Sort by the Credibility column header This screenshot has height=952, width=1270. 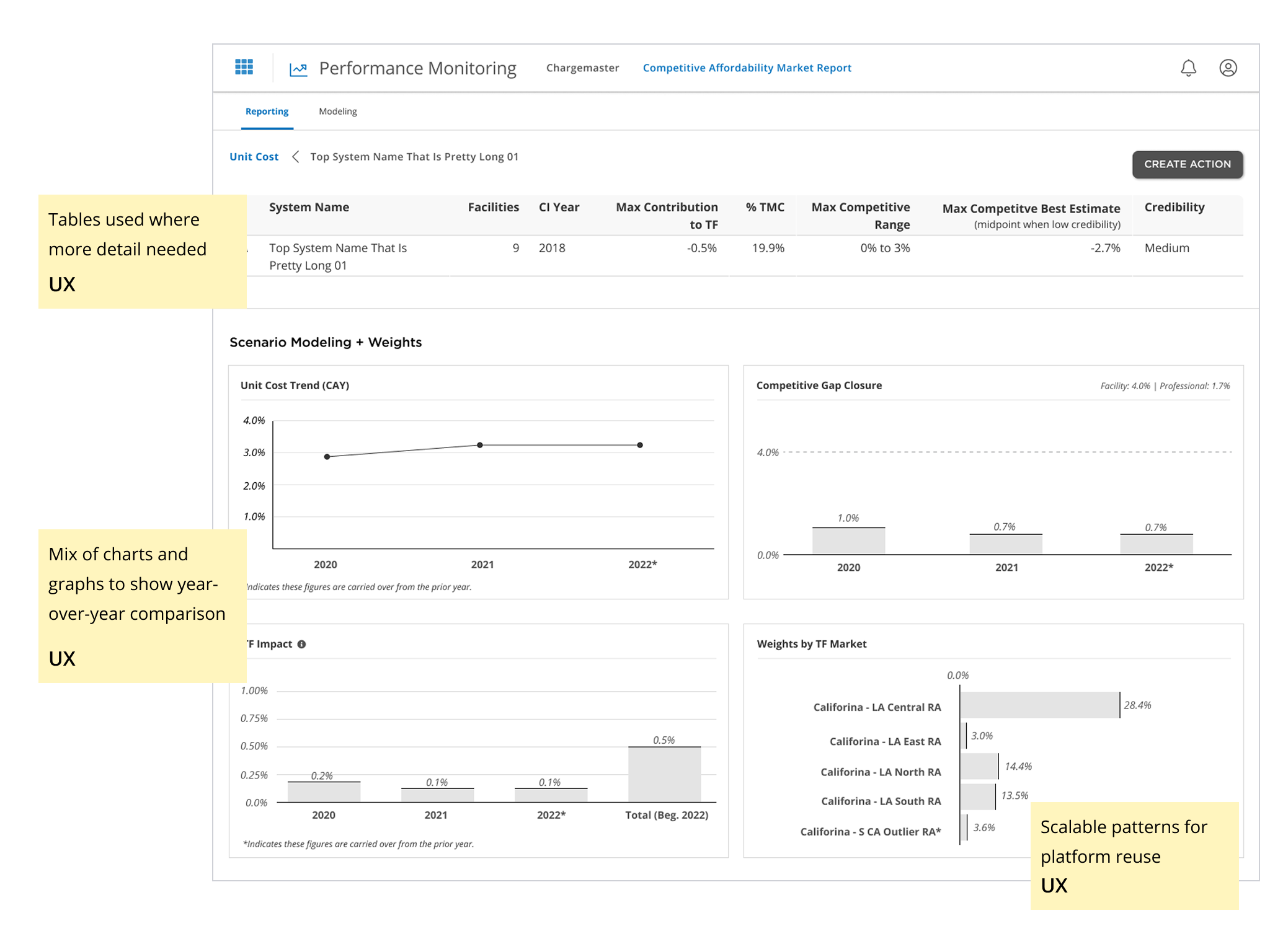pos(1174,208)
